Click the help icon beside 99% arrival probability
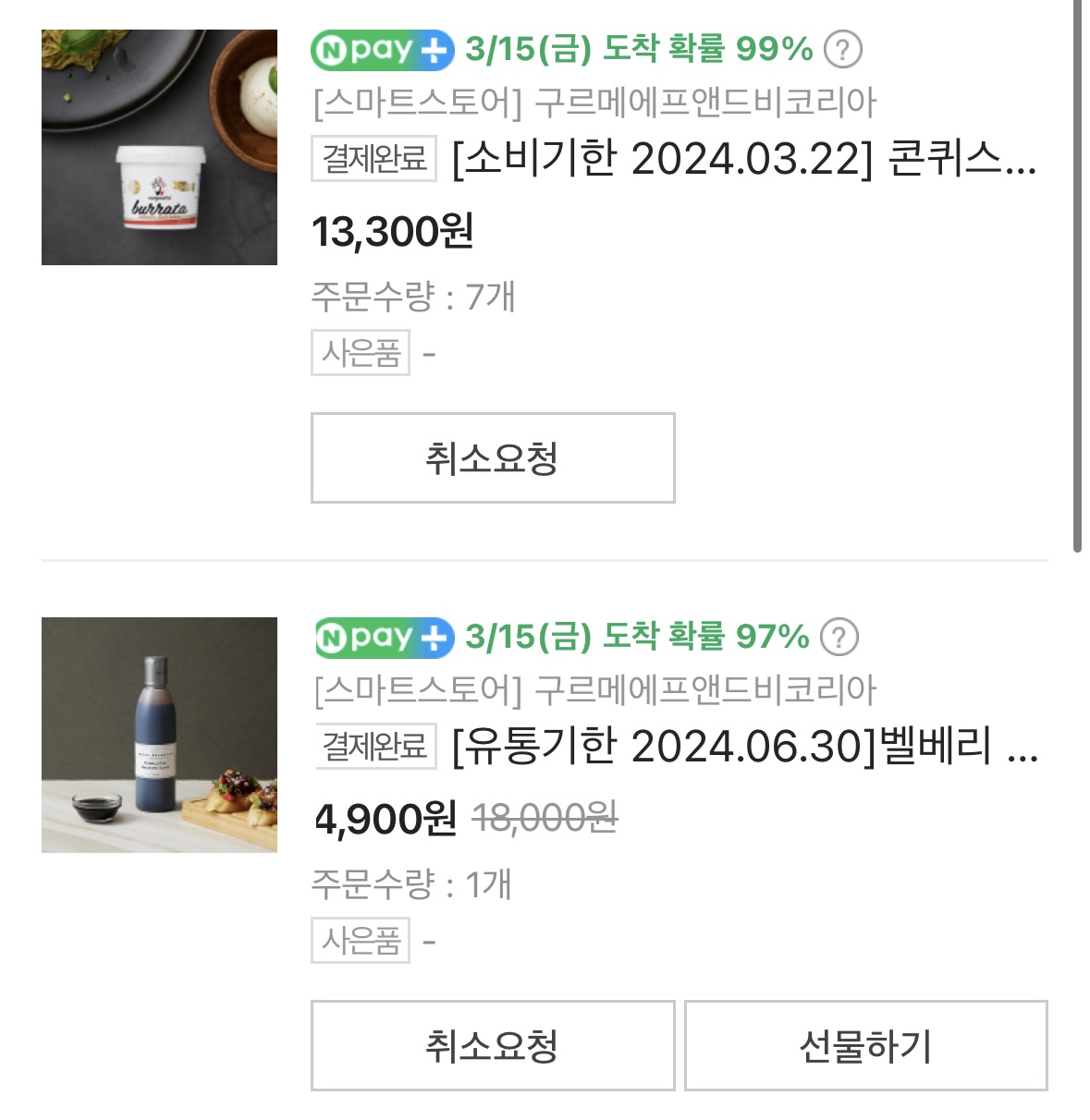 (x=842, y=50)
